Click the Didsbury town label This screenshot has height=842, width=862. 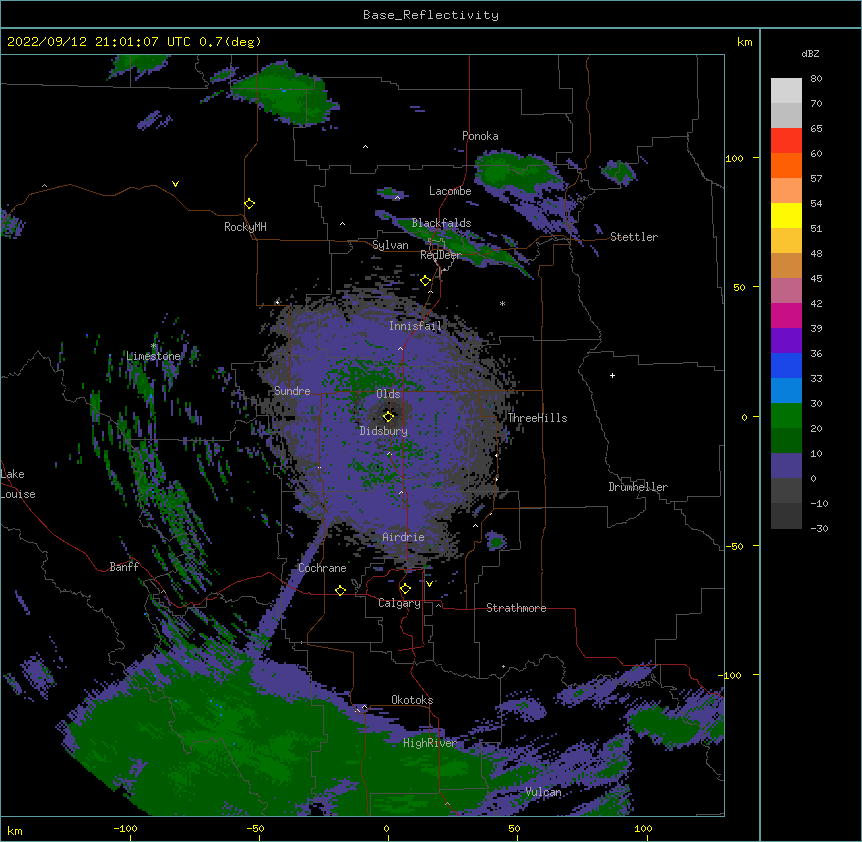point(383,431)
